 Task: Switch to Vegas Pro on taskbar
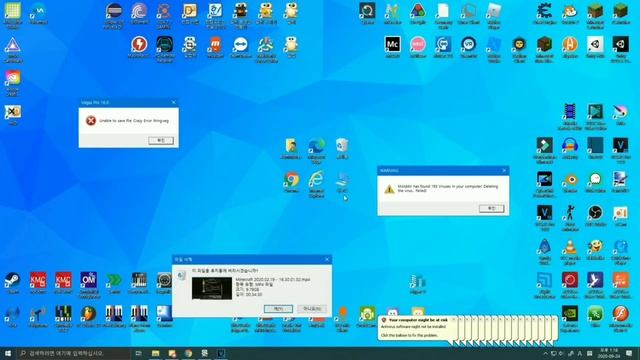click(x=221, y=353)
